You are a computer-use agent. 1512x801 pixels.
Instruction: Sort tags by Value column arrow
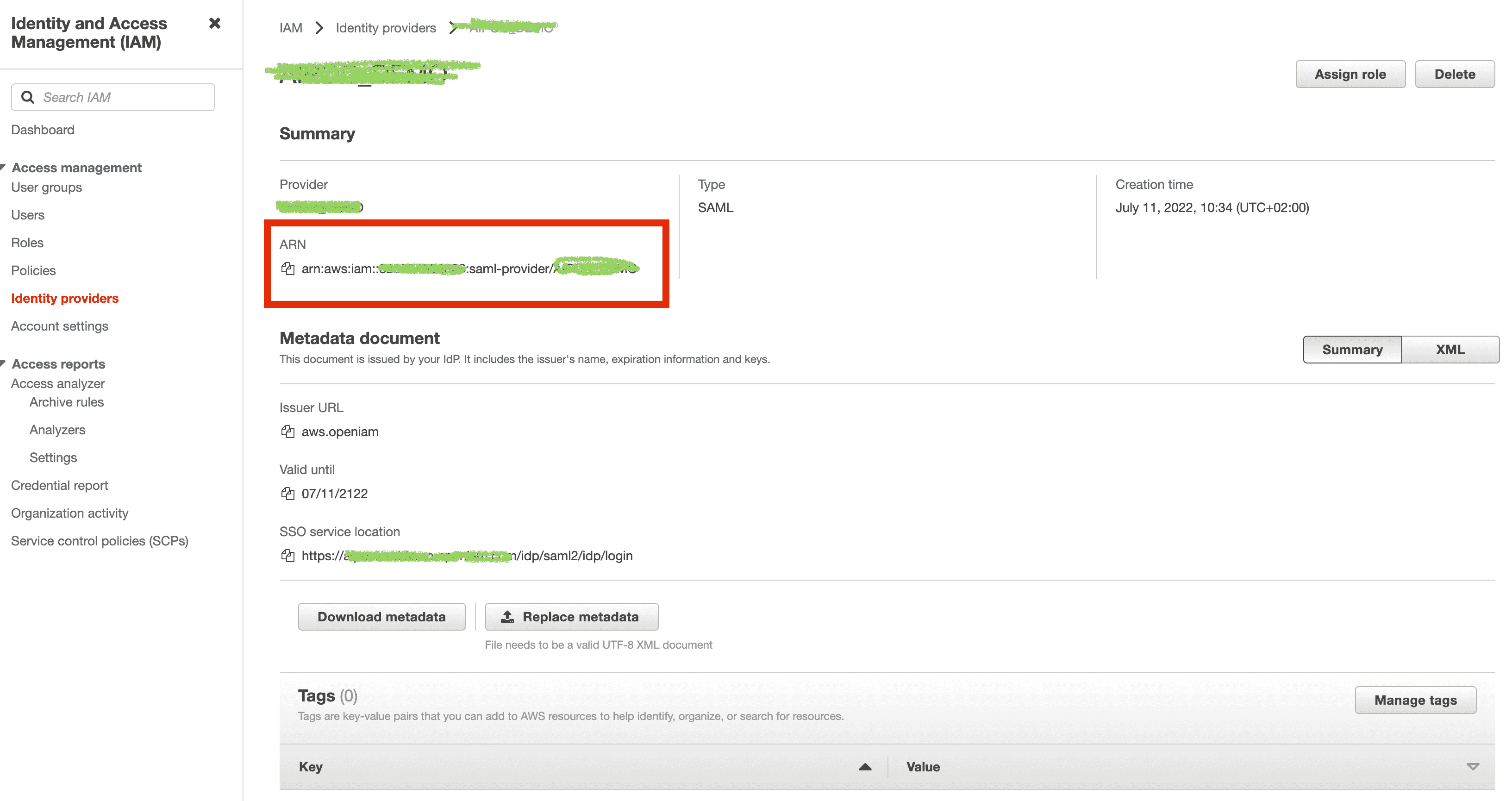point(1472,767)
